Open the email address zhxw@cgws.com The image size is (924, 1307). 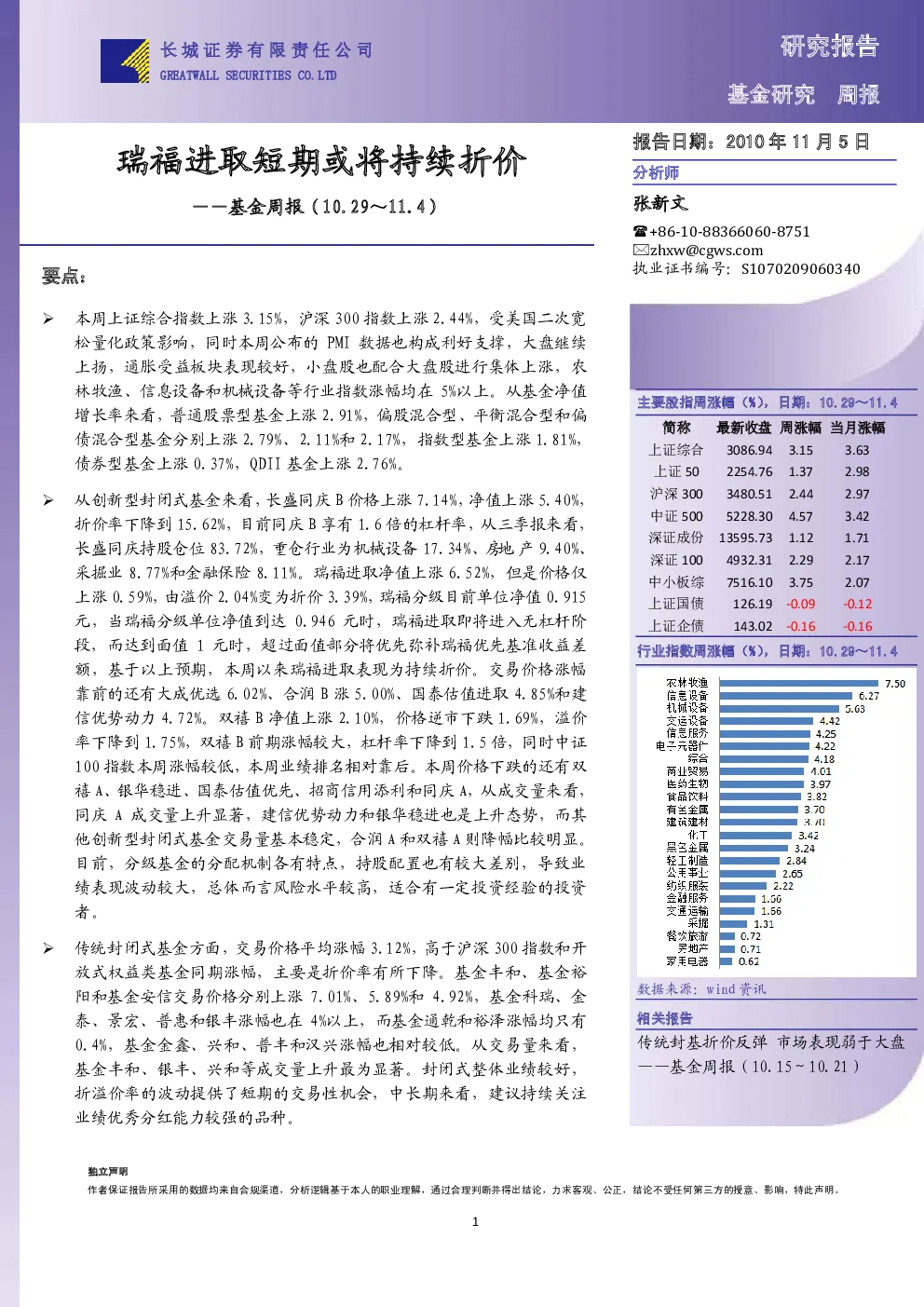tap(706, 250)
